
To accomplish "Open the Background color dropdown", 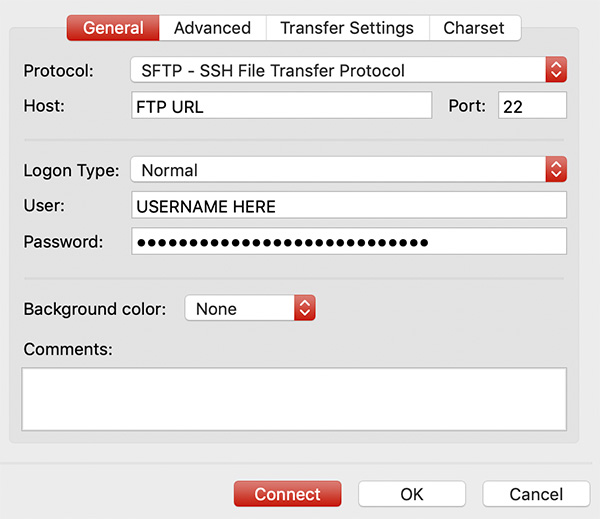I will (x=250, y=308).
